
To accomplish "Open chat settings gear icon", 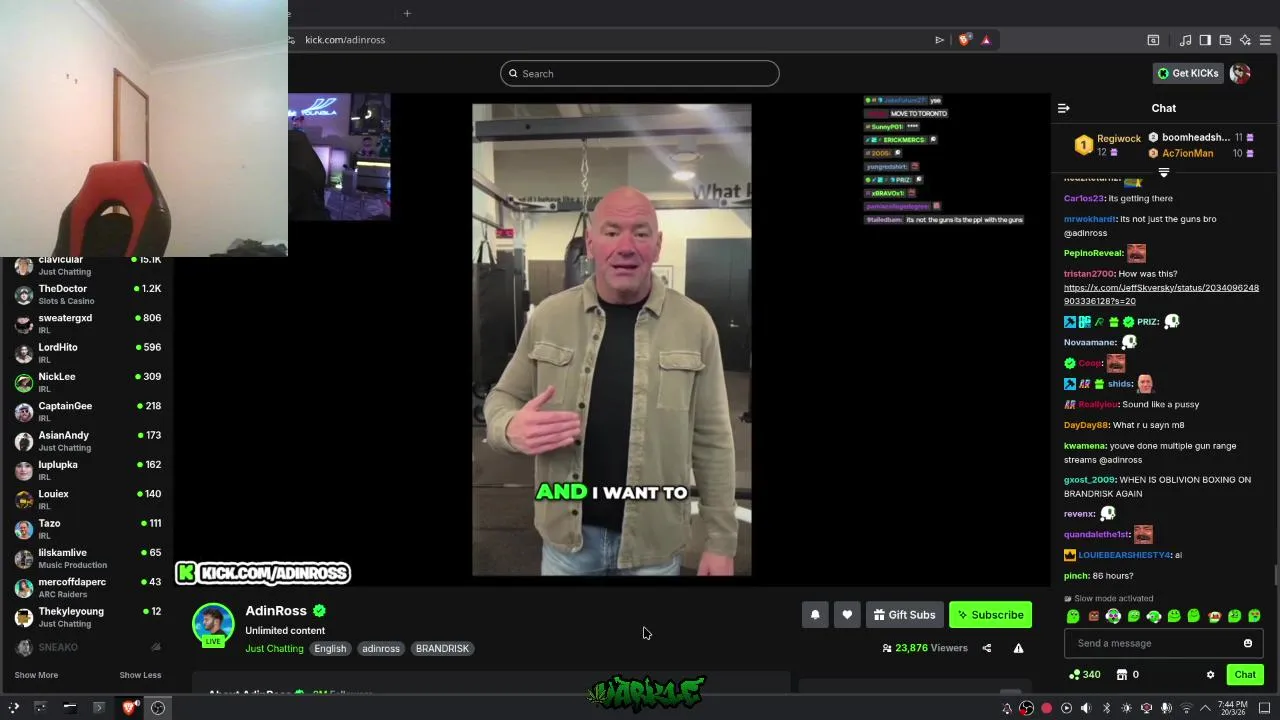I will (x=1210, y=675).
